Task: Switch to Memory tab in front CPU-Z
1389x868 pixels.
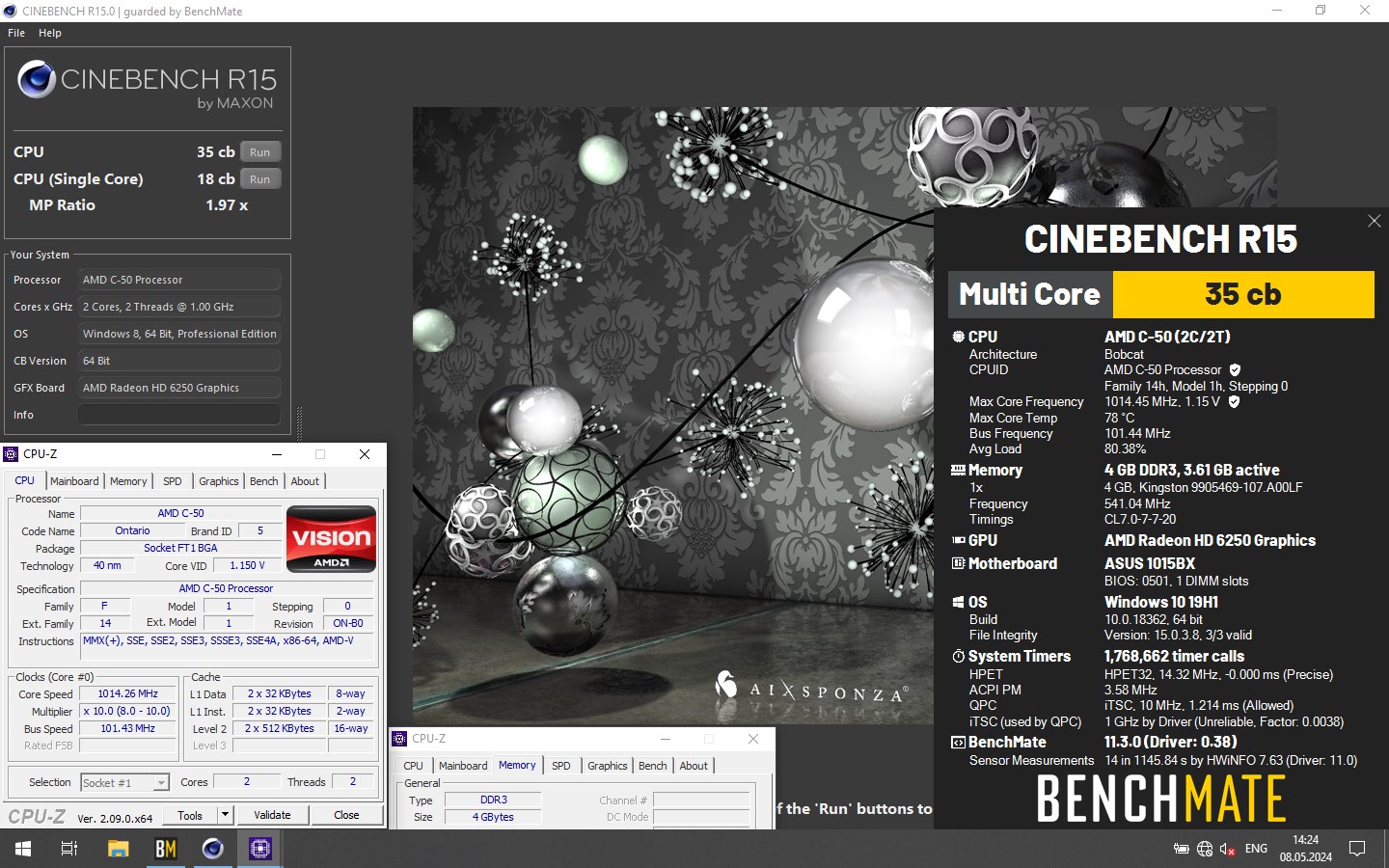Action: click(x=128, y=481)
